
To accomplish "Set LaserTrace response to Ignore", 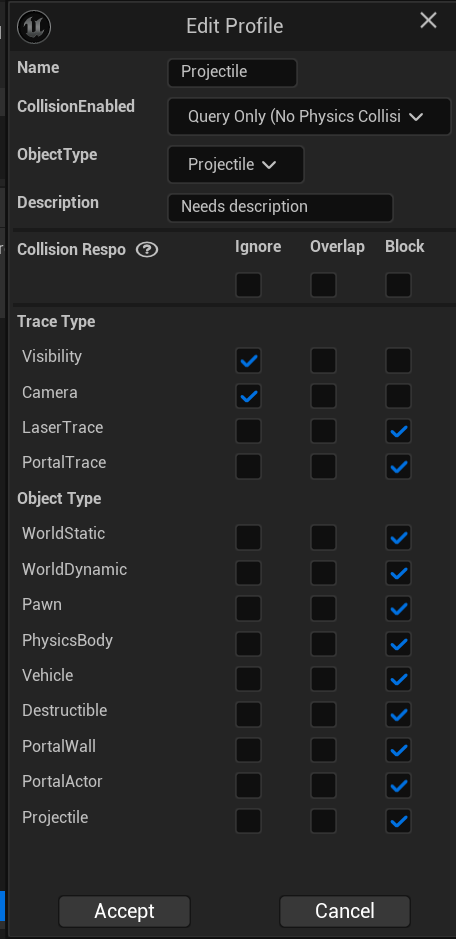I will click(x=249, y=431).
